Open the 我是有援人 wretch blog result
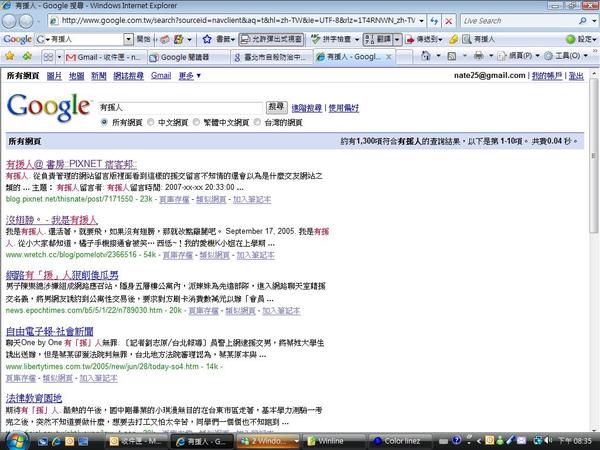Screen dimensions: 600x450 (52, 220)
